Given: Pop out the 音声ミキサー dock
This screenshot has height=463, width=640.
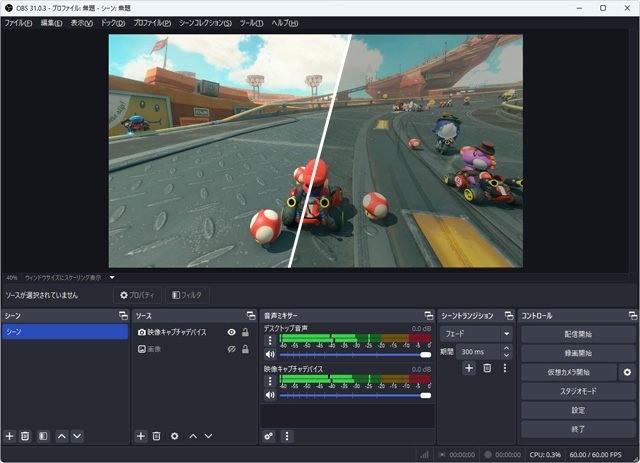Looking at the screenshot, I should 428,316.
